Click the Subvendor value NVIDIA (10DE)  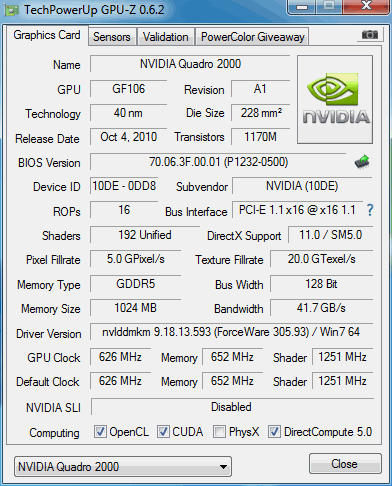[302, 186]
